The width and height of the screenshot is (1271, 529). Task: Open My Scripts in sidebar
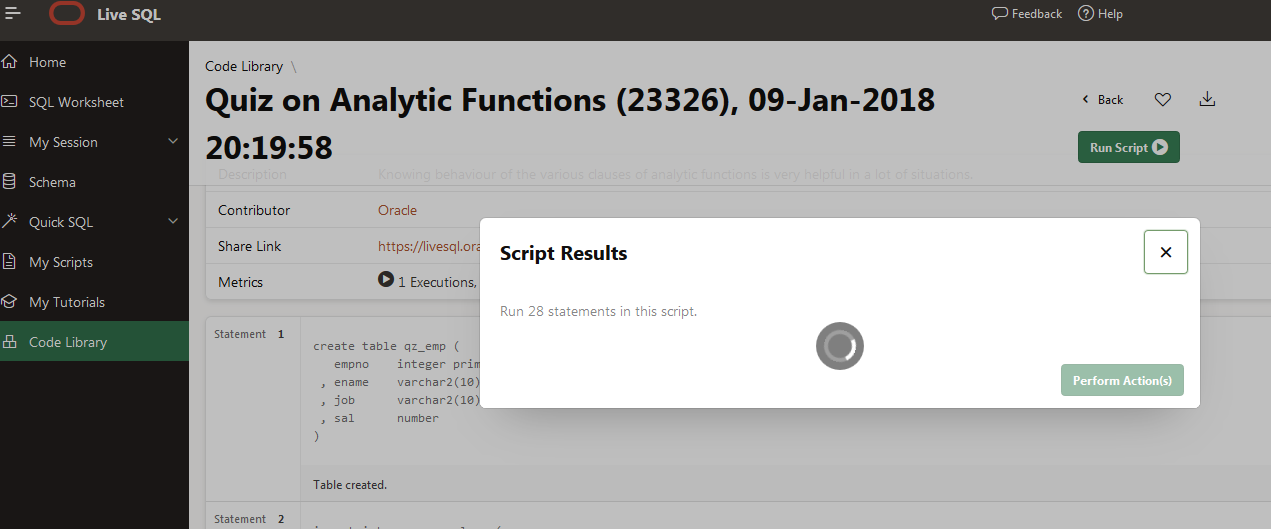pos(61,262)
